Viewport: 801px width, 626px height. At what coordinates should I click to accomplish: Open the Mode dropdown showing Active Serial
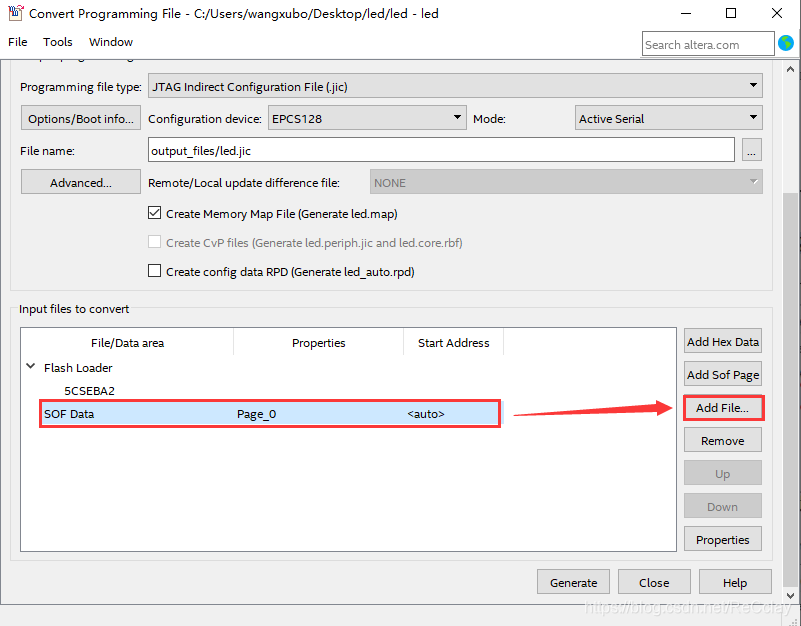point(668,118)
